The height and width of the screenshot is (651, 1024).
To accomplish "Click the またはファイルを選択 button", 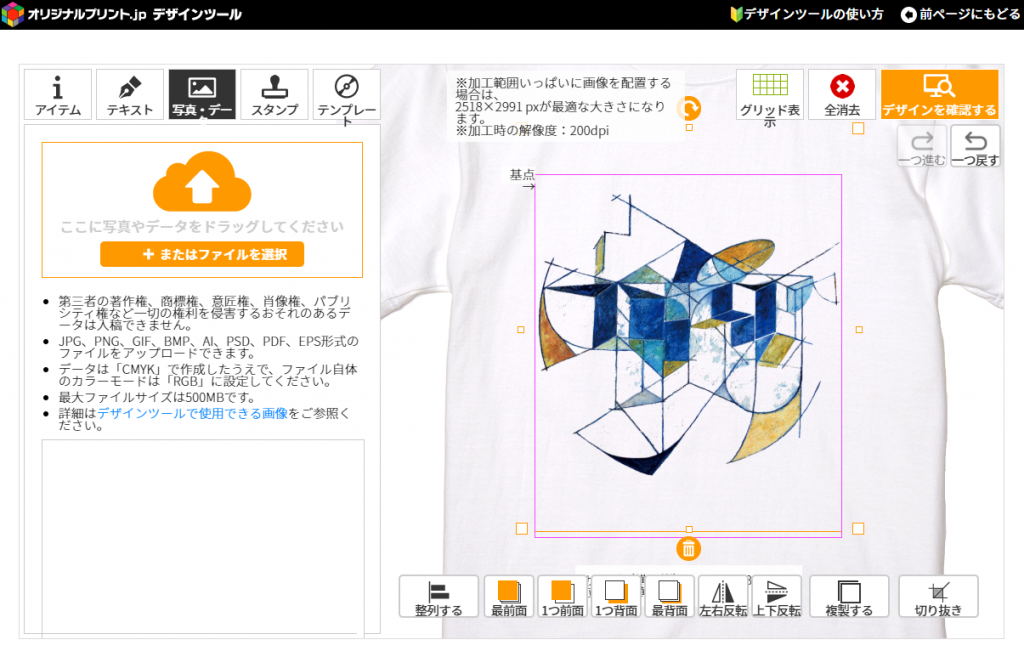I will 202,254.
